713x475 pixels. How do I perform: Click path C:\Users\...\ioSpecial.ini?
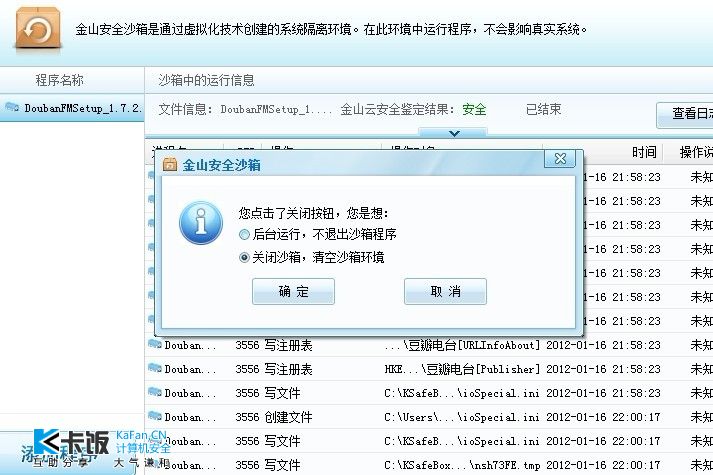(462, 417)
